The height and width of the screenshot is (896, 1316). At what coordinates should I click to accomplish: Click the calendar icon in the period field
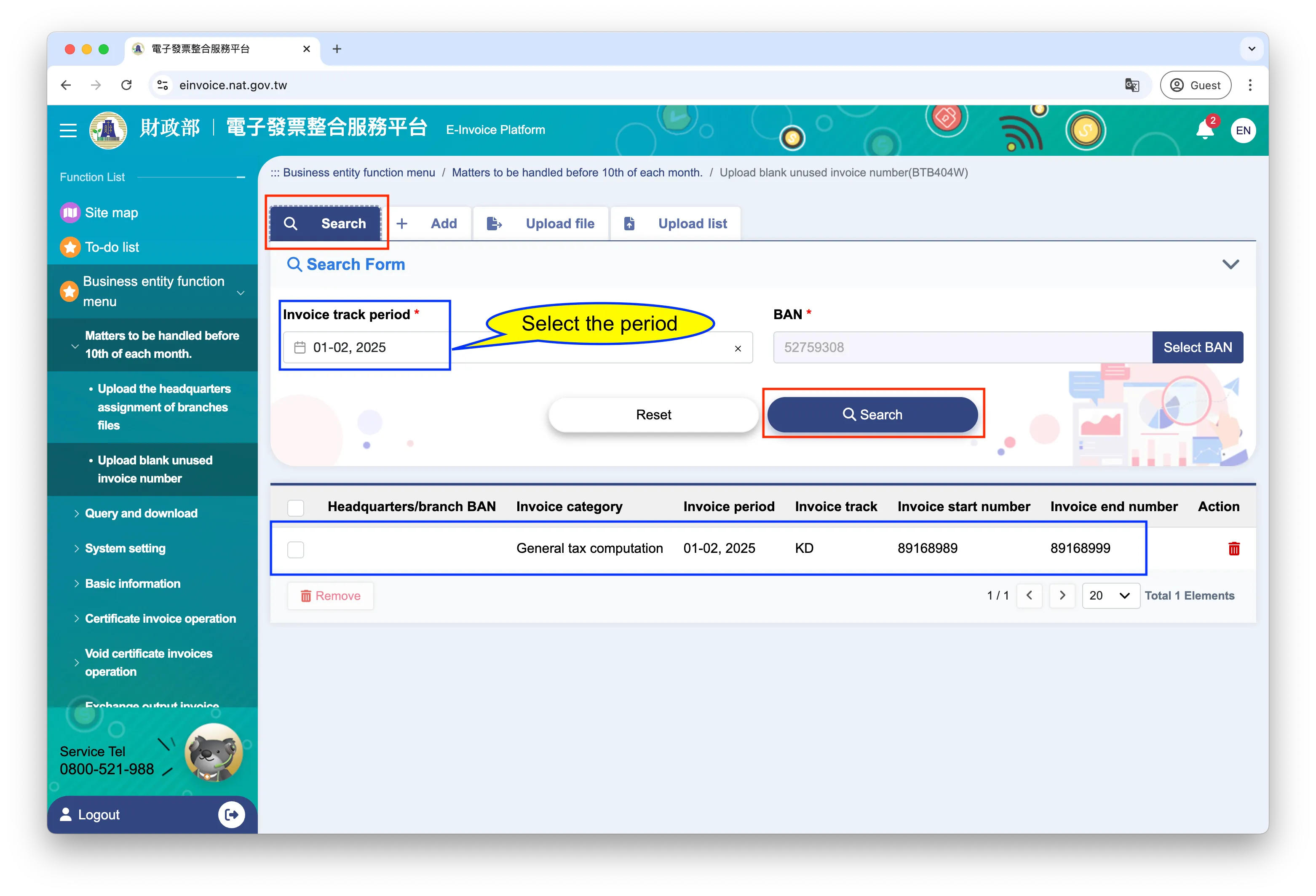pyautogui.click(x=300, y=347)
